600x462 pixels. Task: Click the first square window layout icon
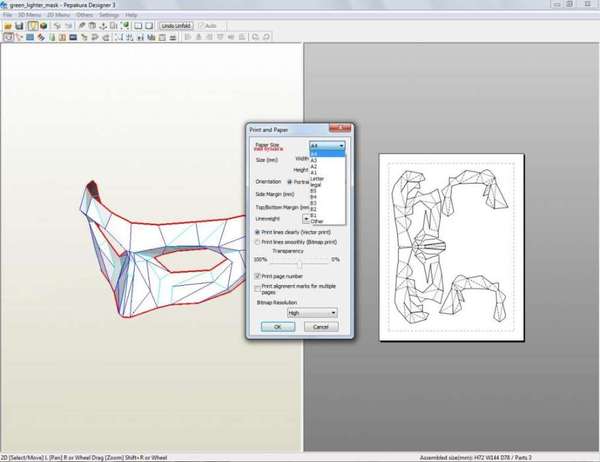(x=138, y=26)
